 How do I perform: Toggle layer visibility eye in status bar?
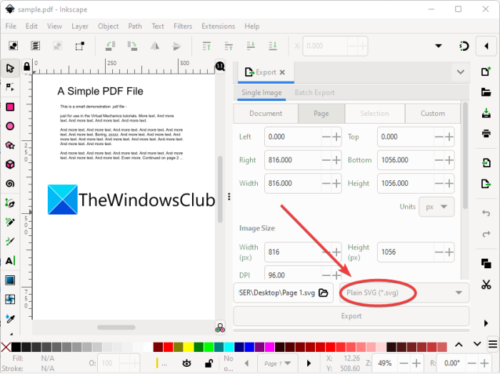pyautogui.click(x=187, y=363)
